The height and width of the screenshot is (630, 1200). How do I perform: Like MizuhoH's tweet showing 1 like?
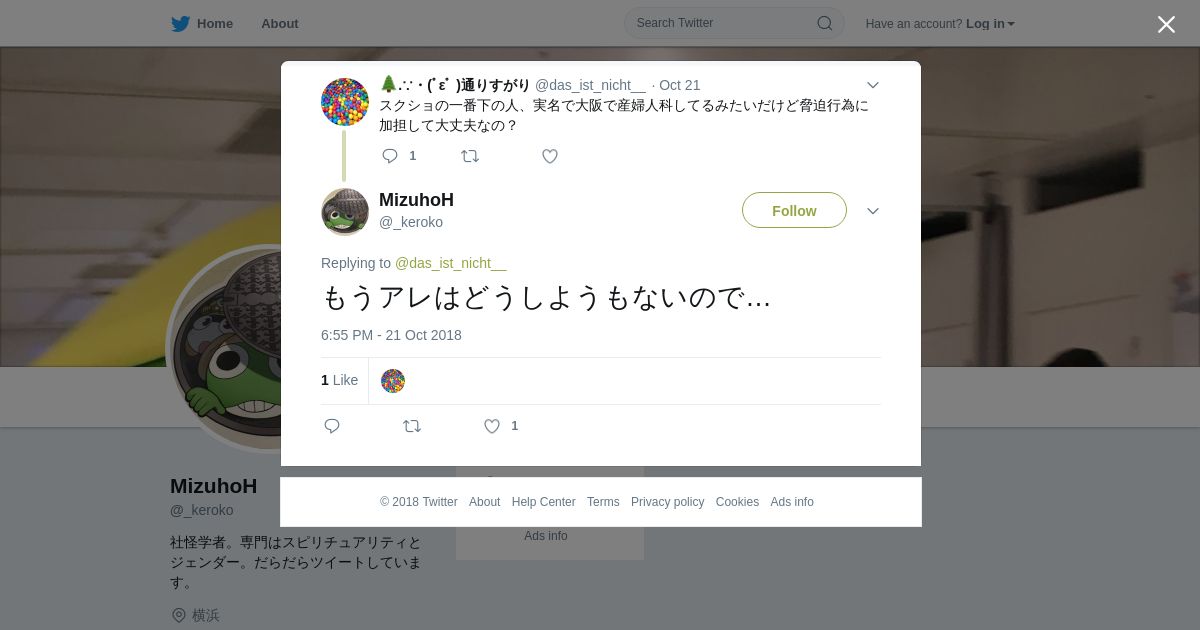[x=492, y=426]
